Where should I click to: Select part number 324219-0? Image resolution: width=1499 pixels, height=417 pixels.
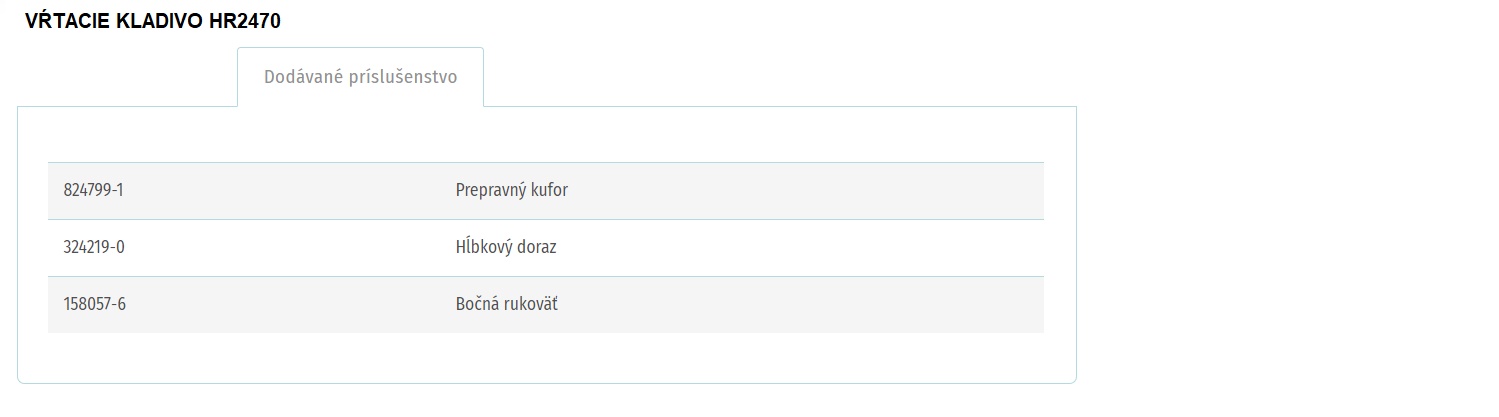[94, 247]
